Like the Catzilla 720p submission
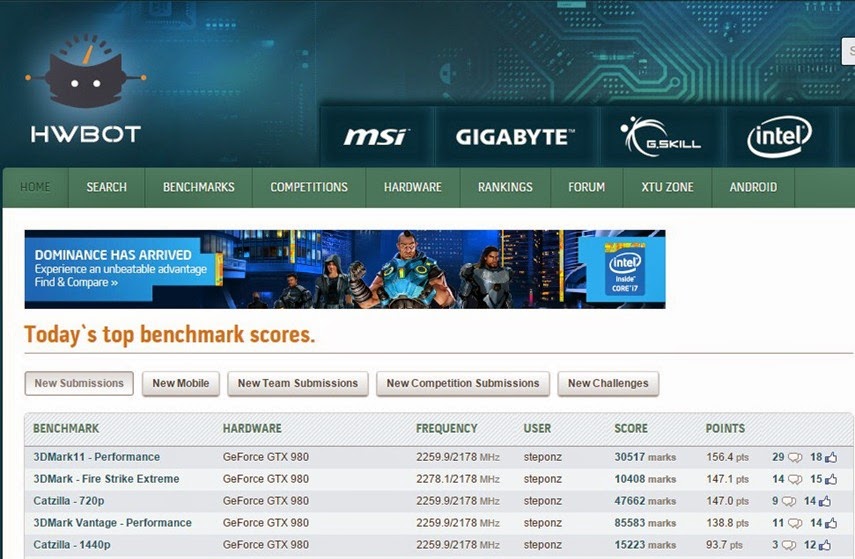 coord(824,501)
